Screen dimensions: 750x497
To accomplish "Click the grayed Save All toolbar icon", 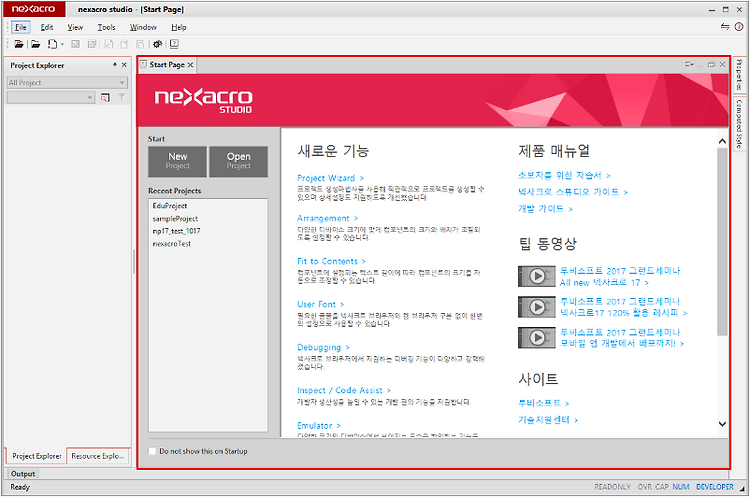I will pyautogui.click(x=92, y=44).
